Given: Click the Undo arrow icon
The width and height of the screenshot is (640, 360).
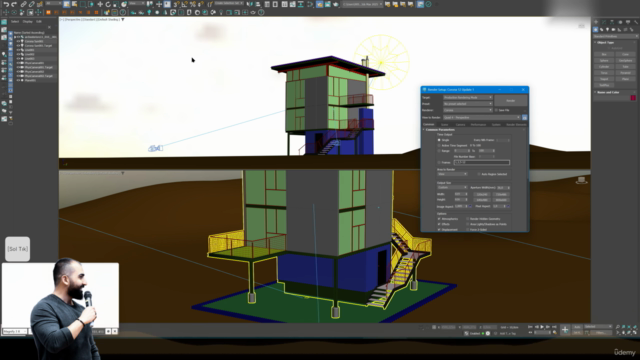Looking at the screenshot, I should pos(6,4).
